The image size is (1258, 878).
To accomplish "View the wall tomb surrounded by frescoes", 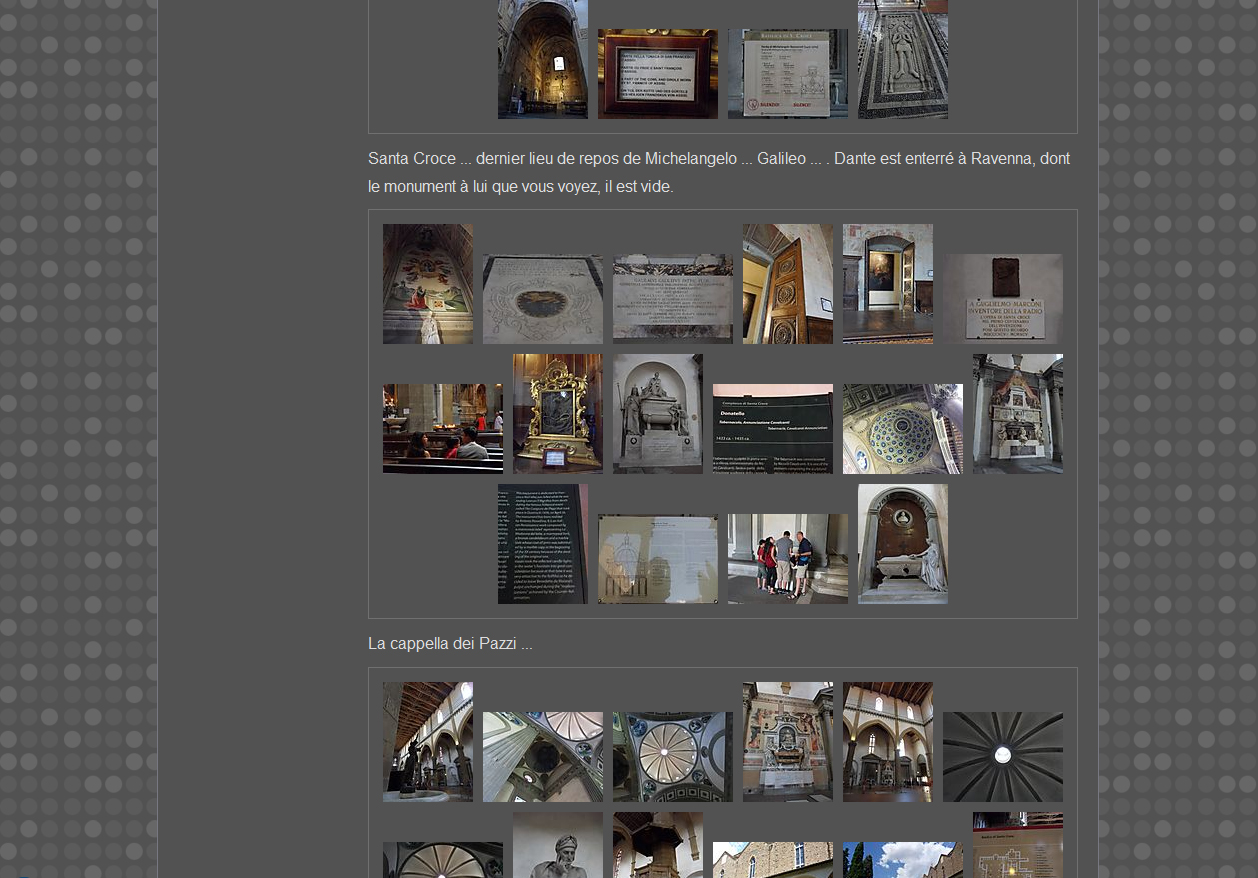I will pos(787,741).
